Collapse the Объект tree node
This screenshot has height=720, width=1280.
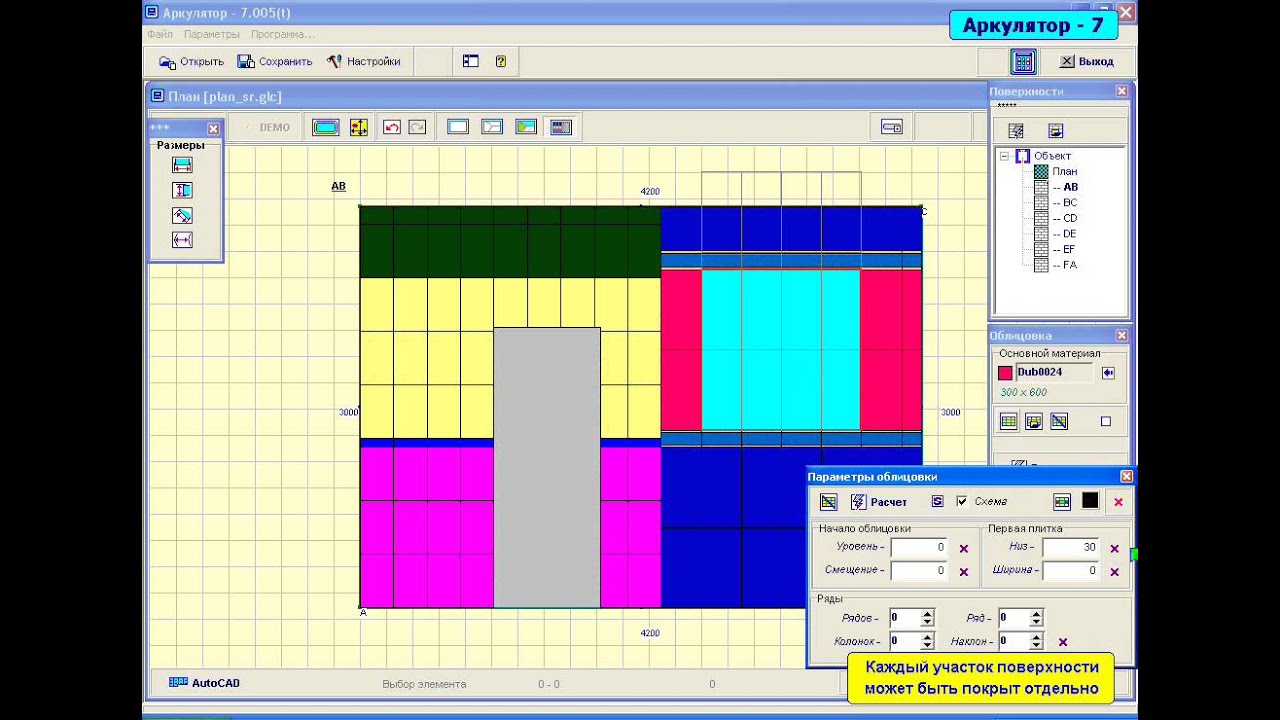click(1004, 156)
